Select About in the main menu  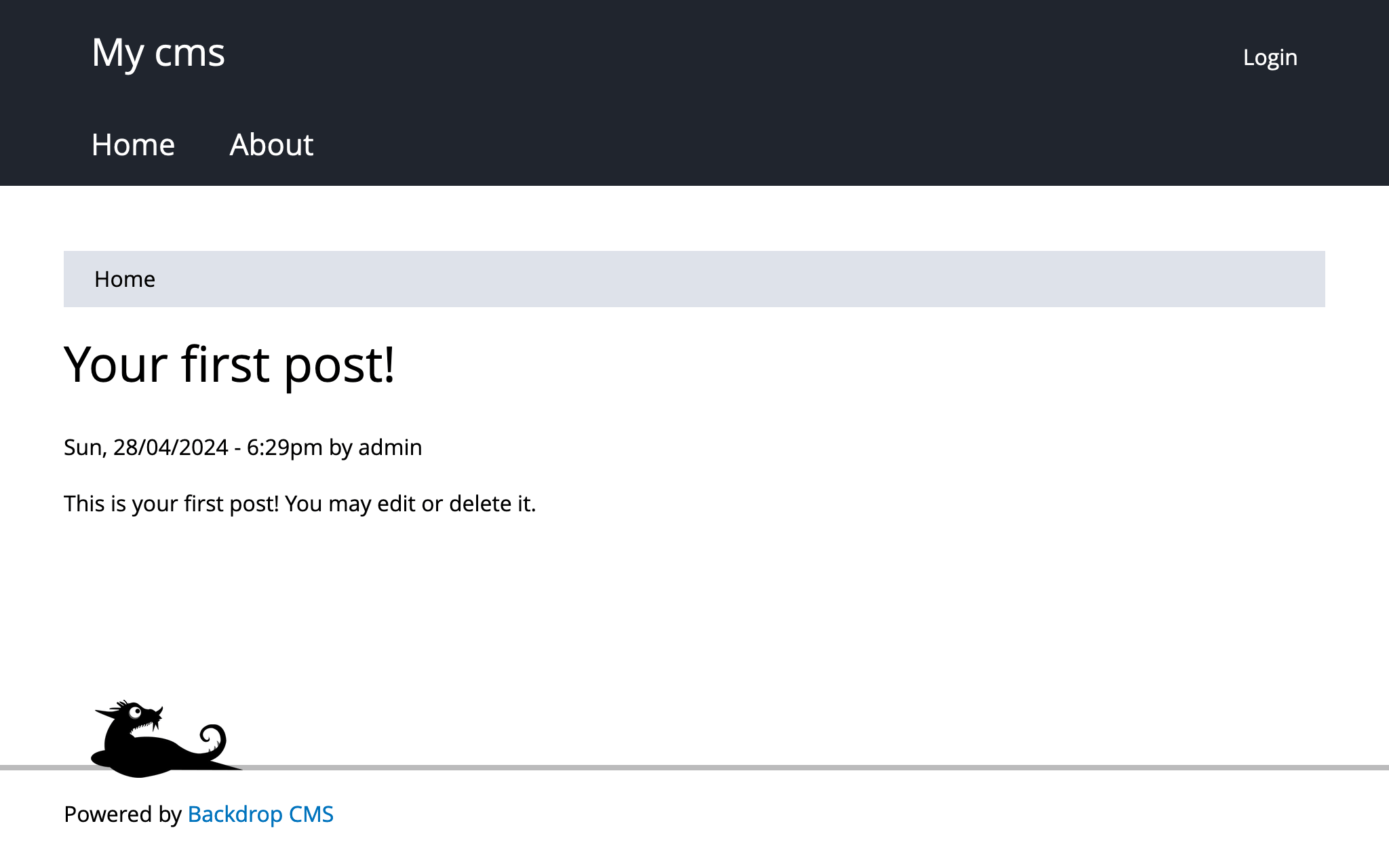[271, 145]
